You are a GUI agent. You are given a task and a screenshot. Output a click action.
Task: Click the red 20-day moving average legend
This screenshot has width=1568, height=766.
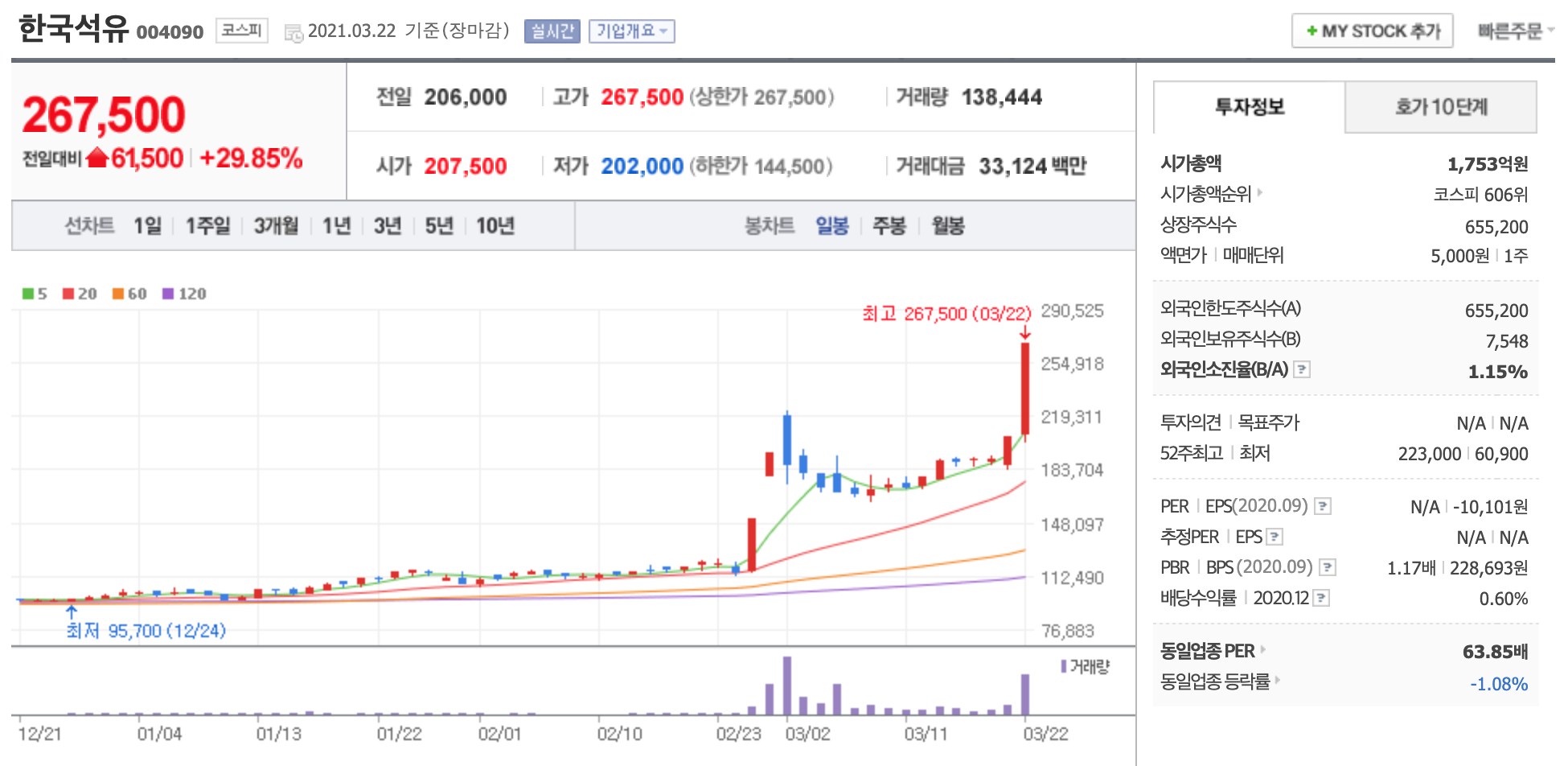[x=80, y=294]
